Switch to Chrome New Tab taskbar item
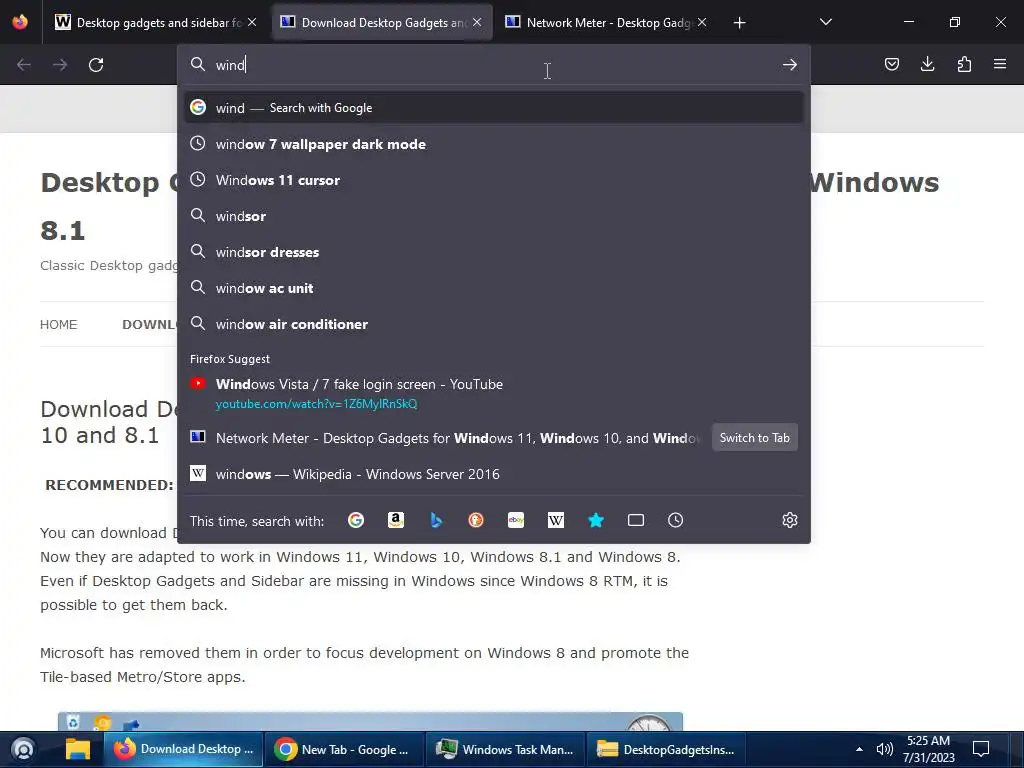 click(344, 749)
